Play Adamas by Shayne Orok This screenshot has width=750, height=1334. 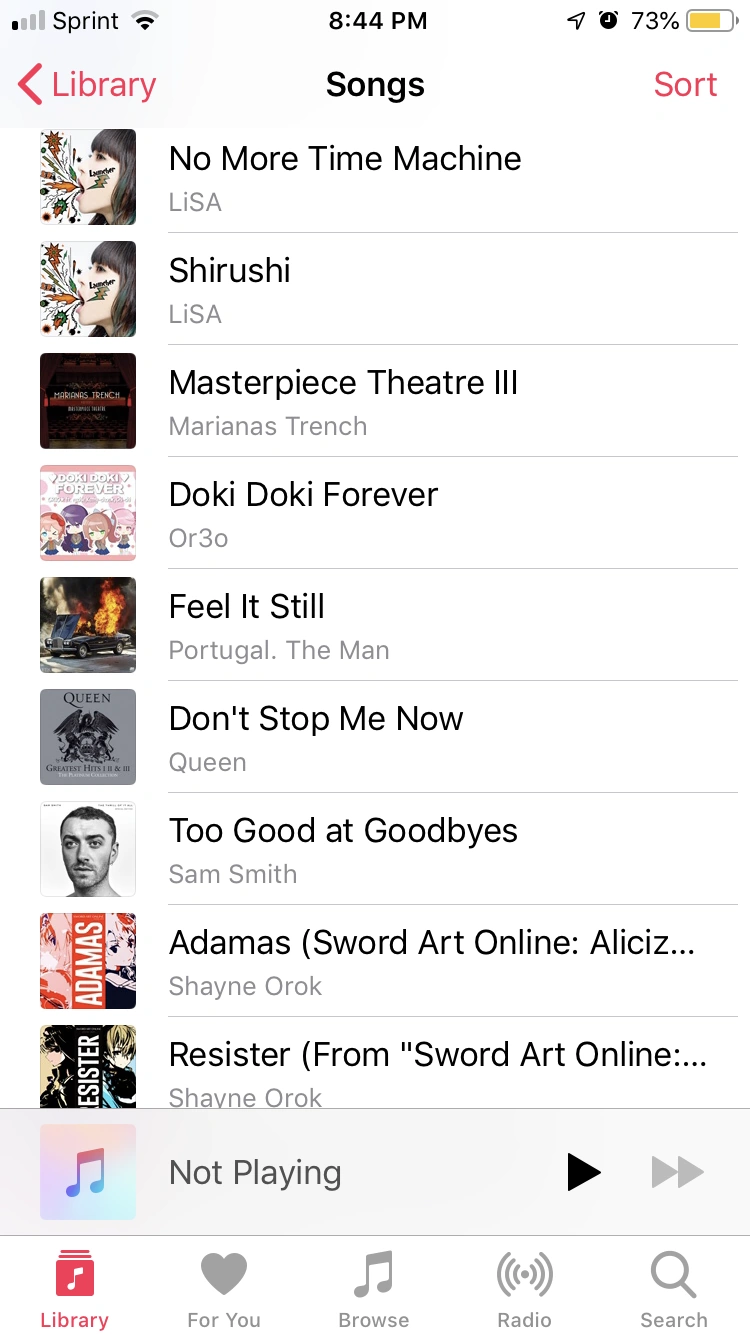click(431, 961)
